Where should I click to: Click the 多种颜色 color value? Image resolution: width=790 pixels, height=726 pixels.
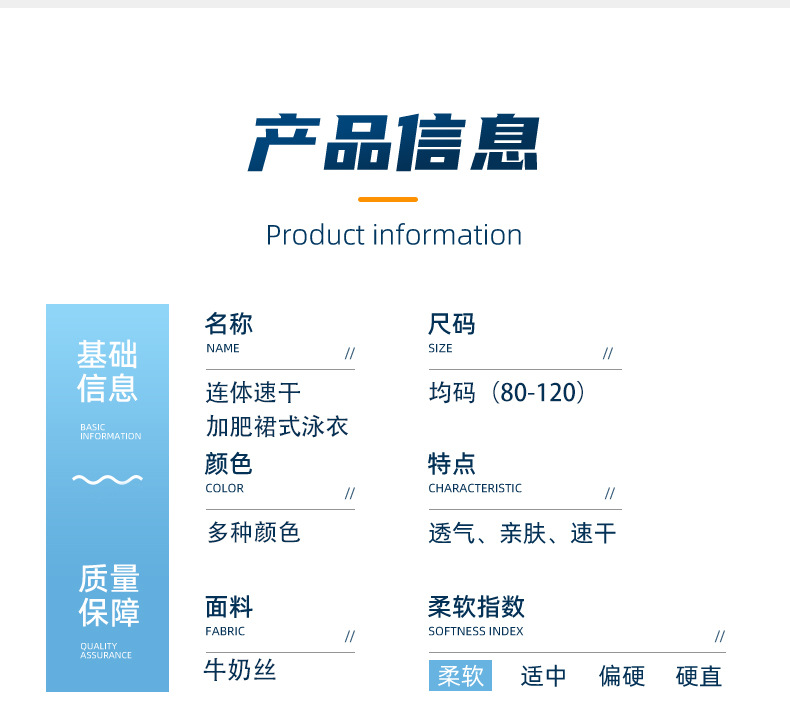pos(253,533)
